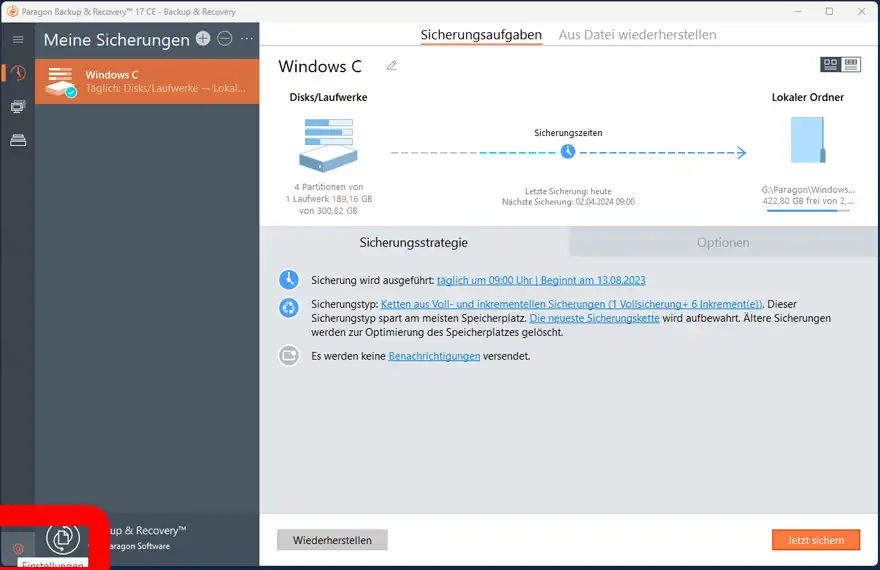Minimize the Paragon window
This screenshot has height=570, width=880.
798,11
